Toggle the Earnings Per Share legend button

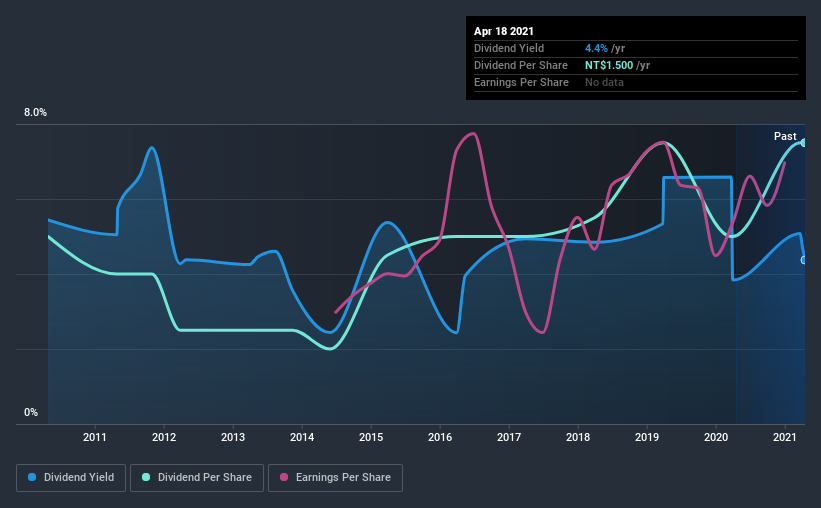pos(336,478)
